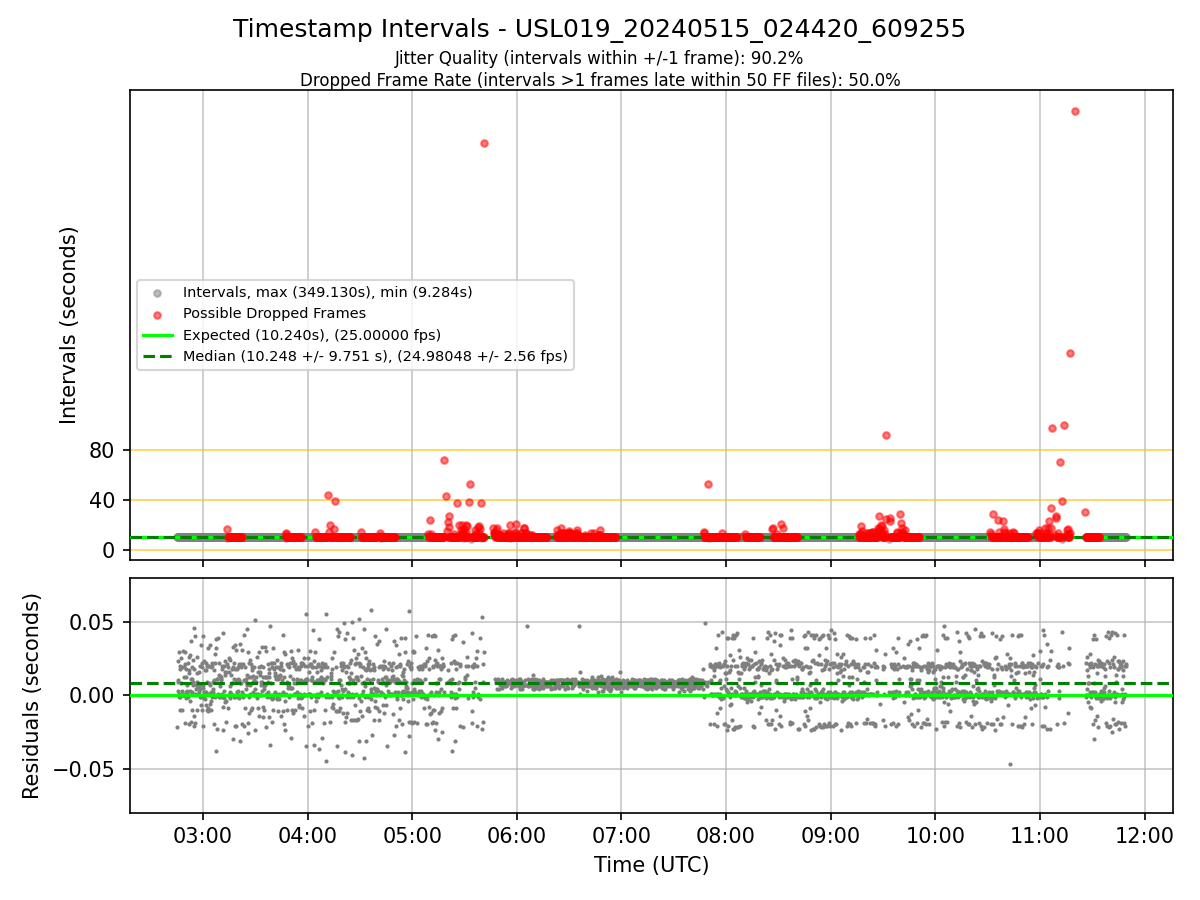The height and width of the screenshot is (900, 1200).
Task: Click the 04:00 x-axis tick label
Action: 307,836
